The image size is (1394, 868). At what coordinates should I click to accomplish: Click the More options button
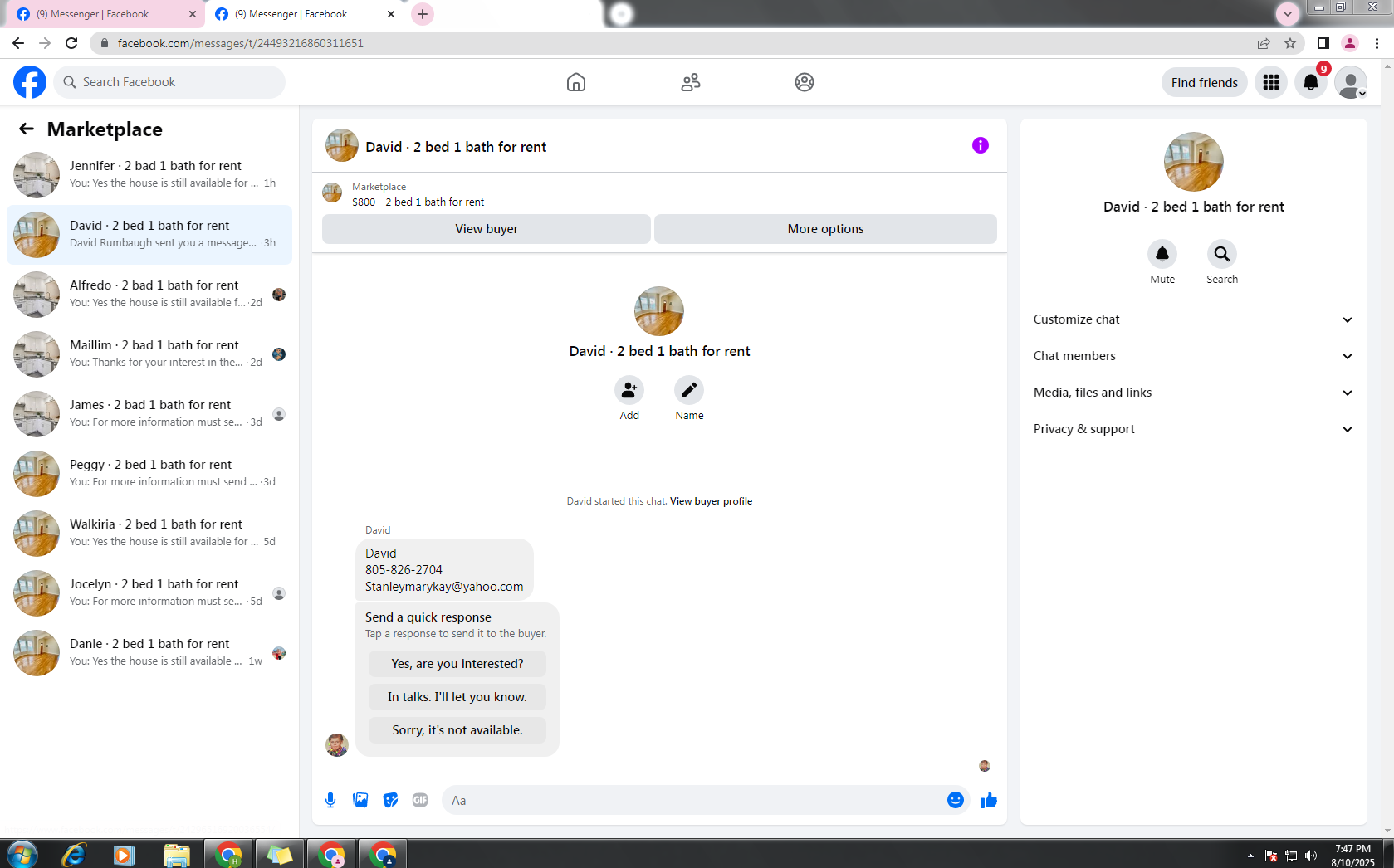[x=825, y=229]
